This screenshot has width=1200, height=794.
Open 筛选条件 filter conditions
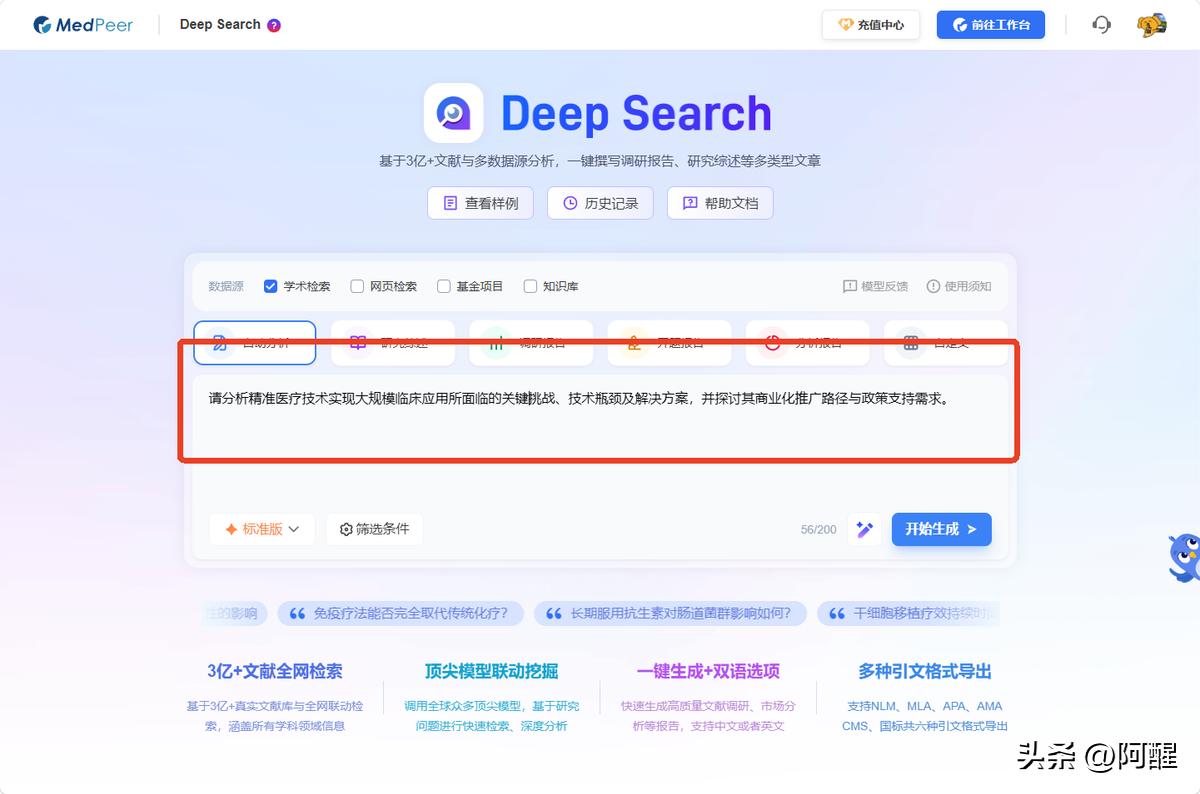coord(374,529)
